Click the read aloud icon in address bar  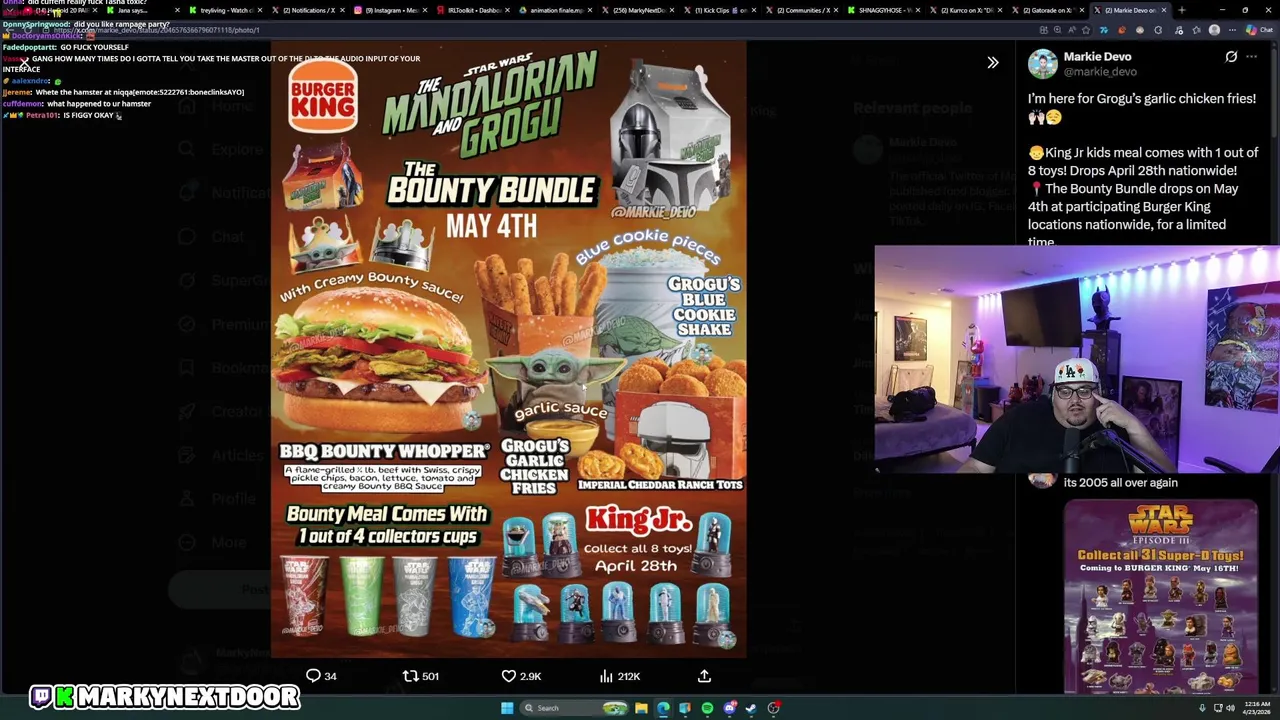[x=1072, y=30]
